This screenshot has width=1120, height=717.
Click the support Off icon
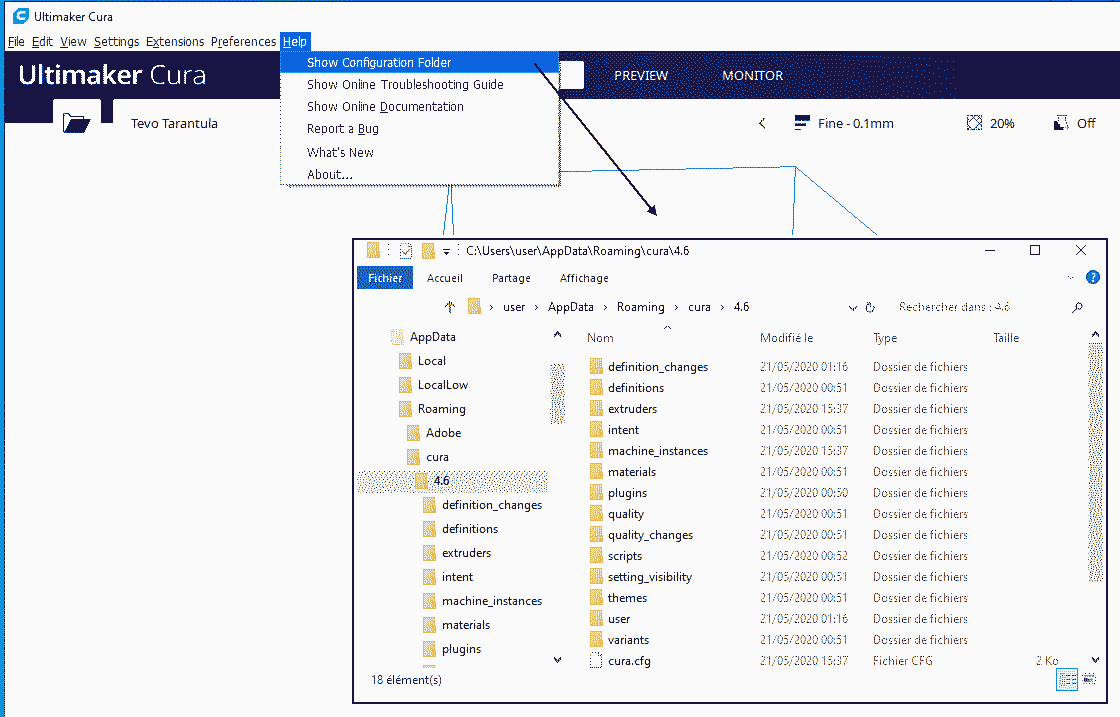point(1061,123)
